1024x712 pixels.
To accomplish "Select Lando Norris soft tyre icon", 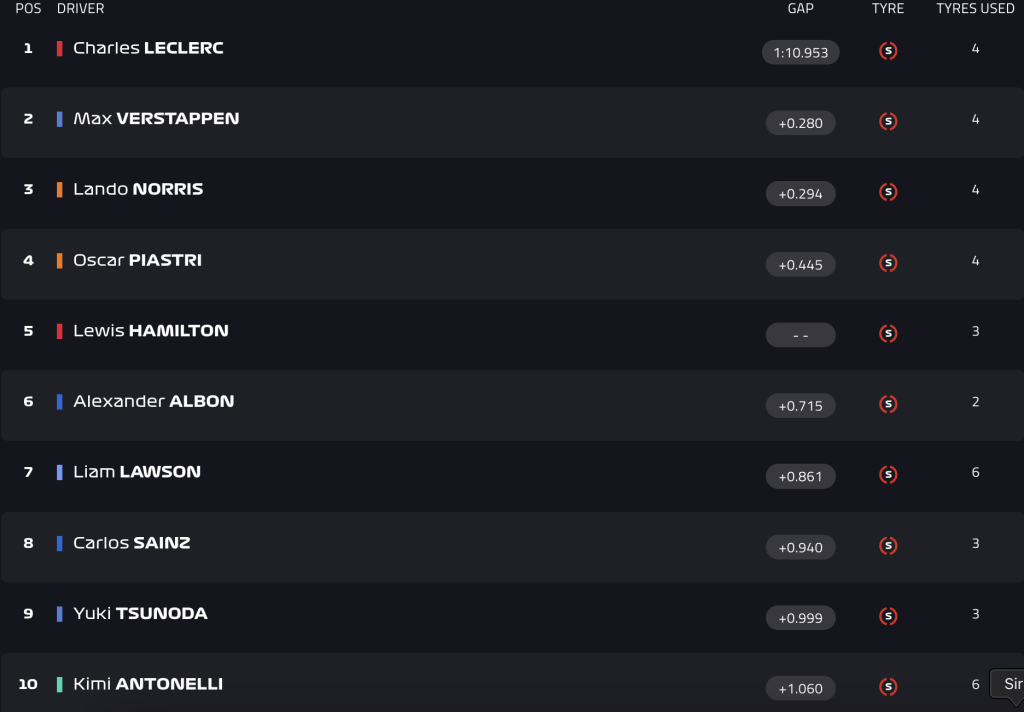I will 888,191.
